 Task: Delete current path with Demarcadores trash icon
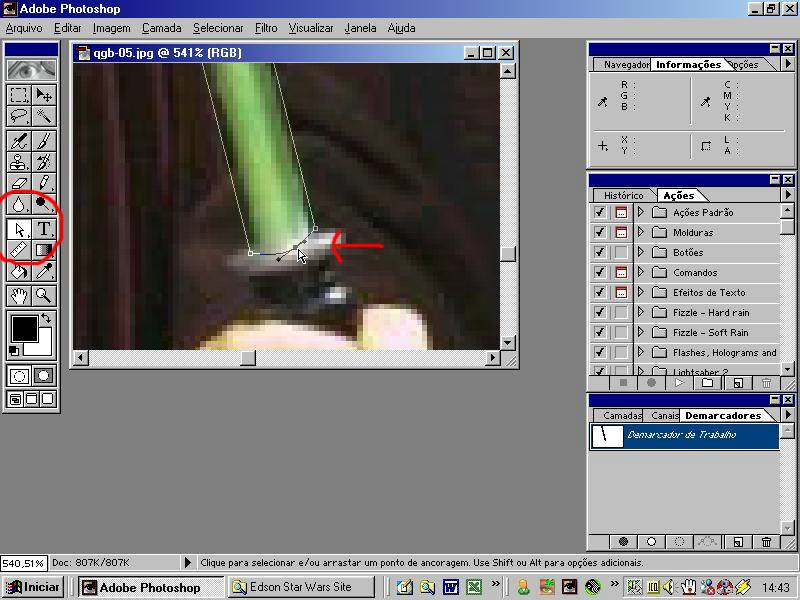coord(766,542)
